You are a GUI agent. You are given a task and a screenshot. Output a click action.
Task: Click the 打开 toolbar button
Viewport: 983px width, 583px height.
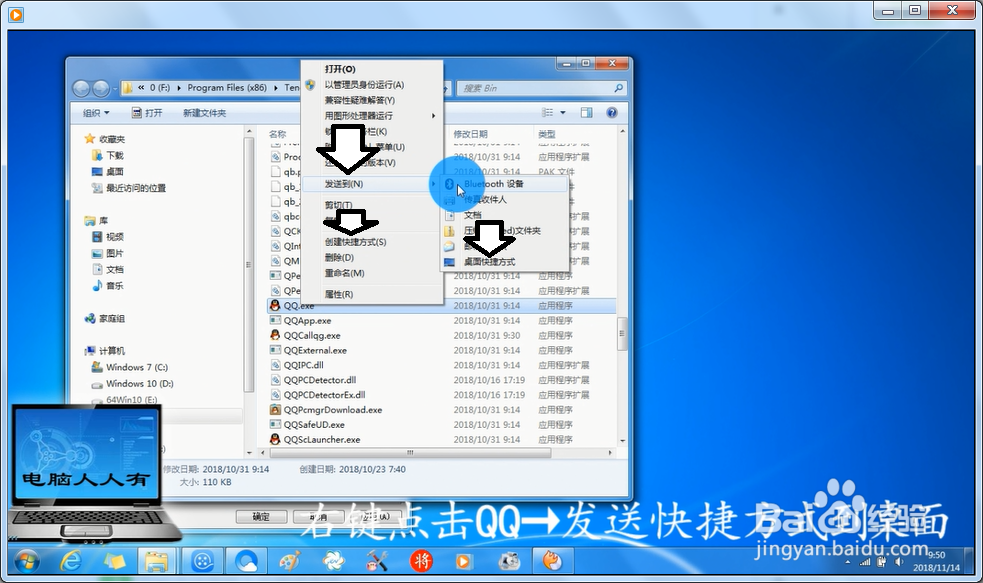[x=147, y=113]
